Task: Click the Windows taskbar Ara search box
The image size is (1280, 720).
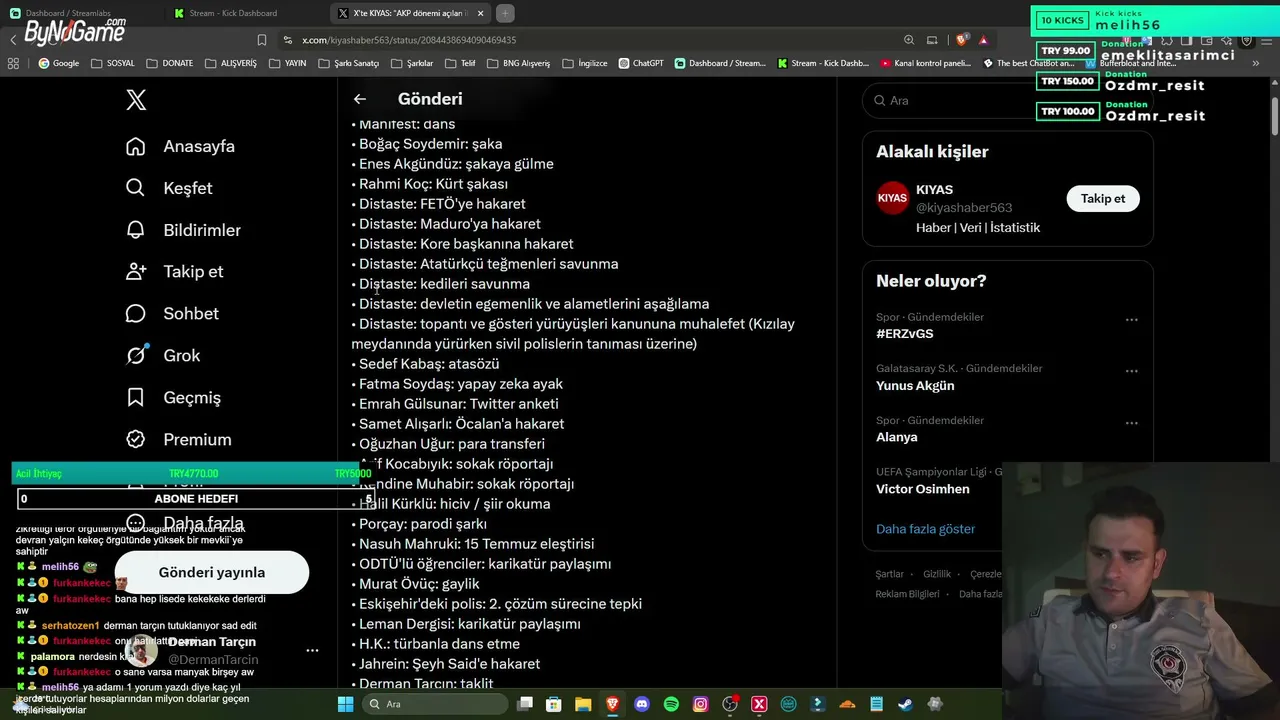Action: pos(433,704)
